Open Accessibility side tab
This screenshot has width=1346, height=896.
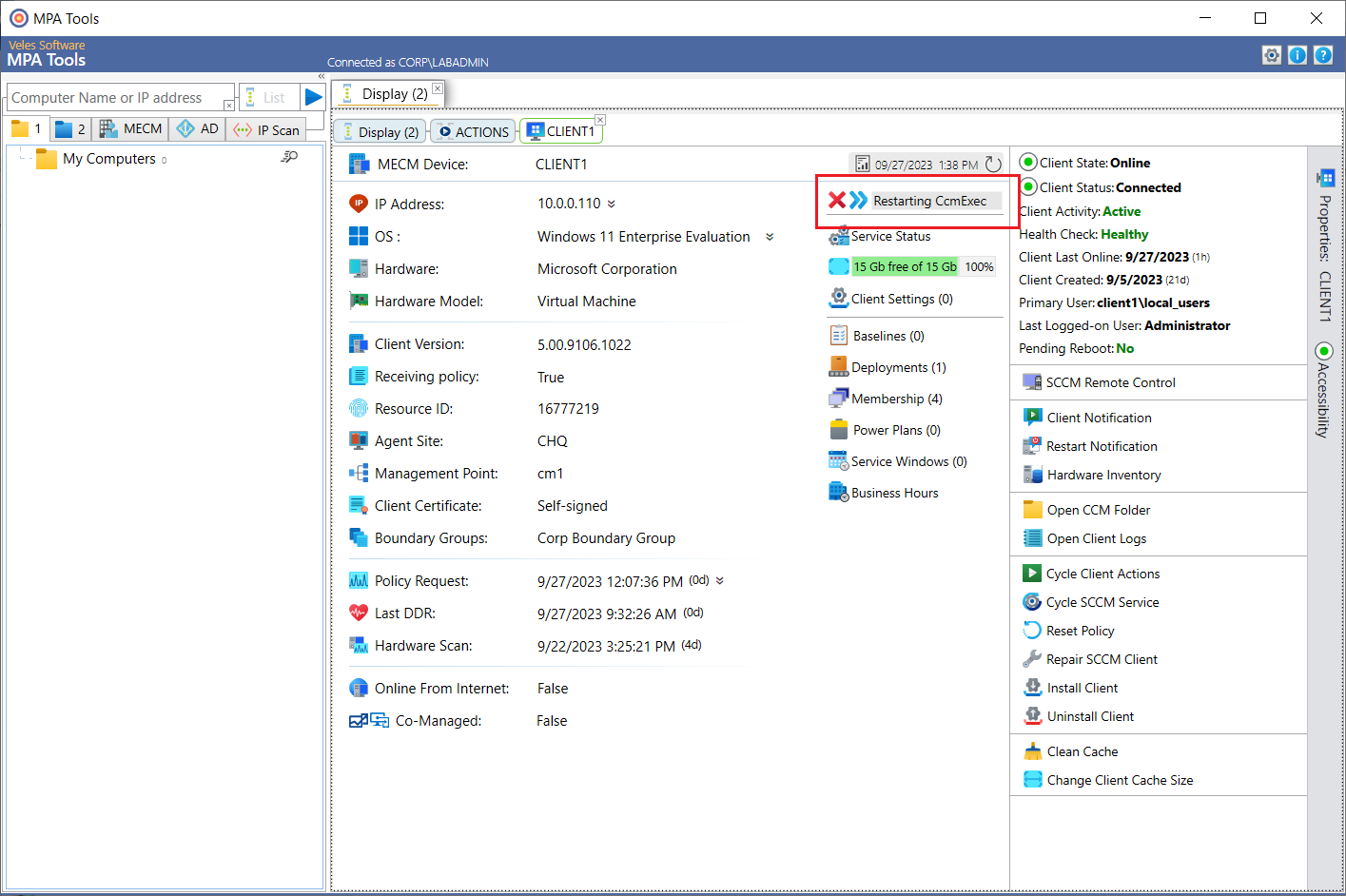1323,391
